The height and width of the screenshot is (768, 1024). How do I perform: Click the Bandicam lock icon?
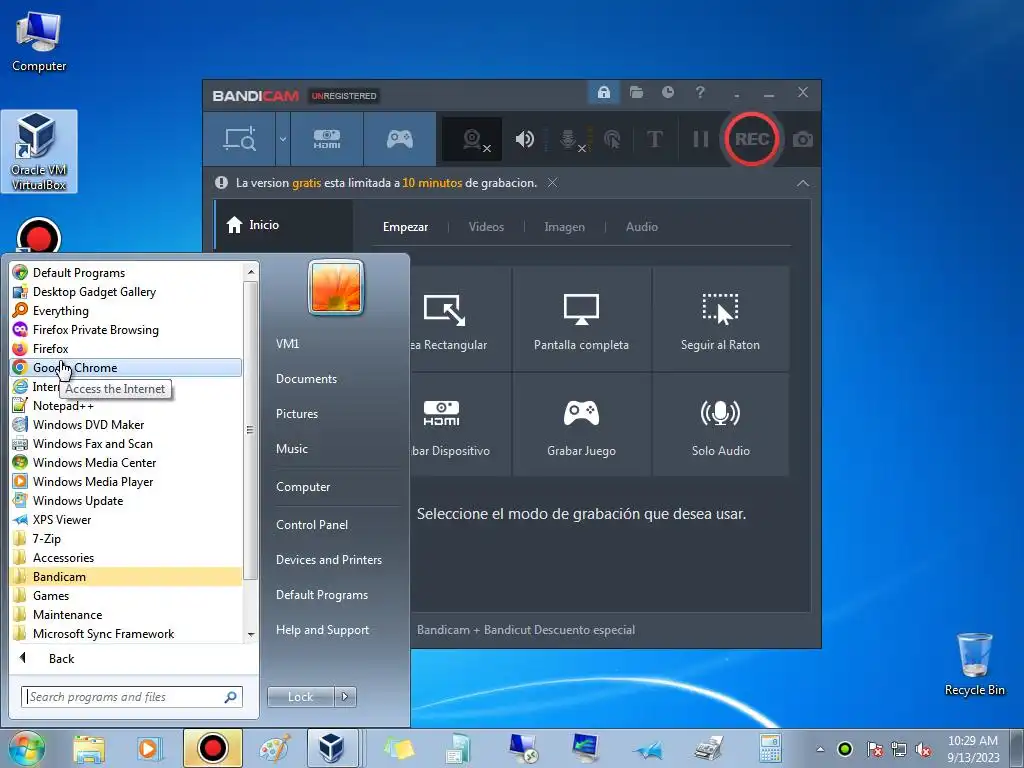click(x=603, y=93)
